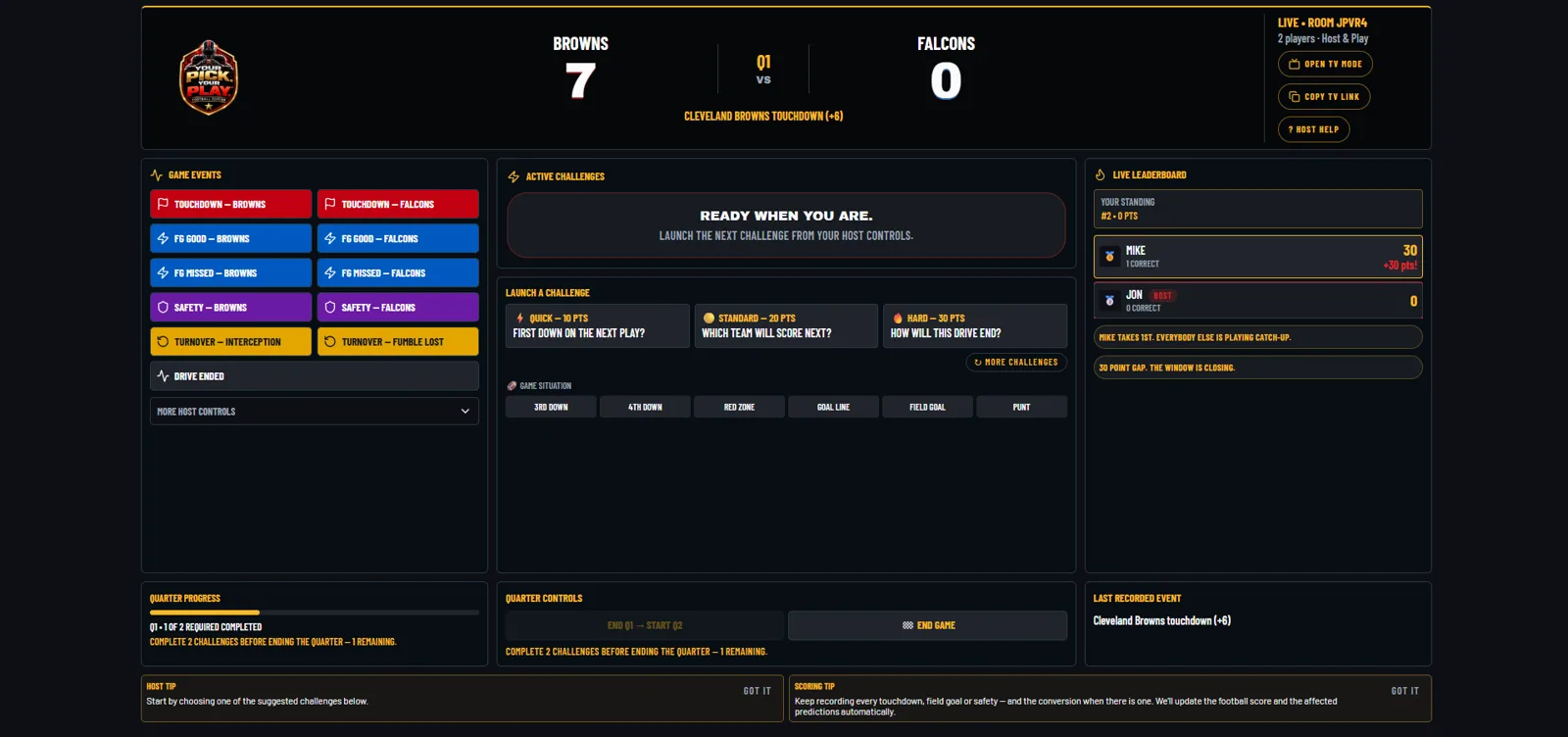Click the Your Pick Your Play shield logo
The height and width of the screenshot is (737, 1568).
click(x=209, y=77)
